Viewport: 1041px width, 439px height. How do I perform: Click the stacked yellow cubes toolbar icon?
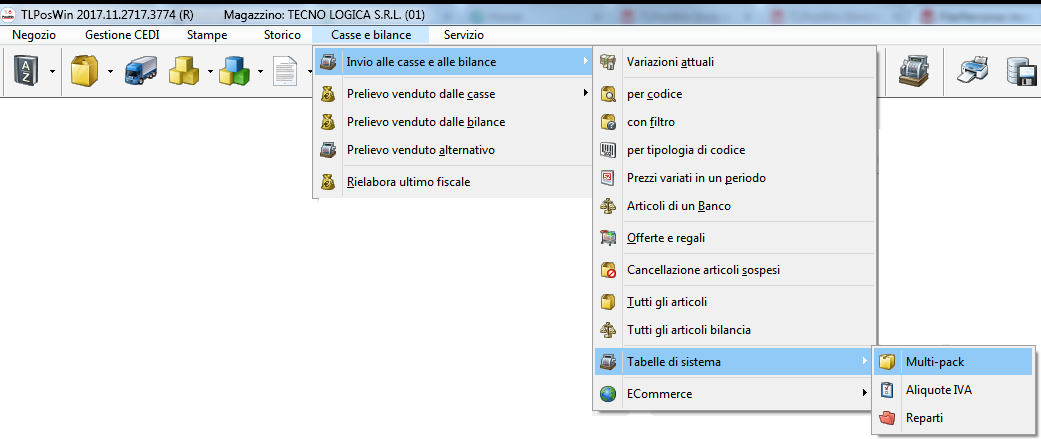185,72
